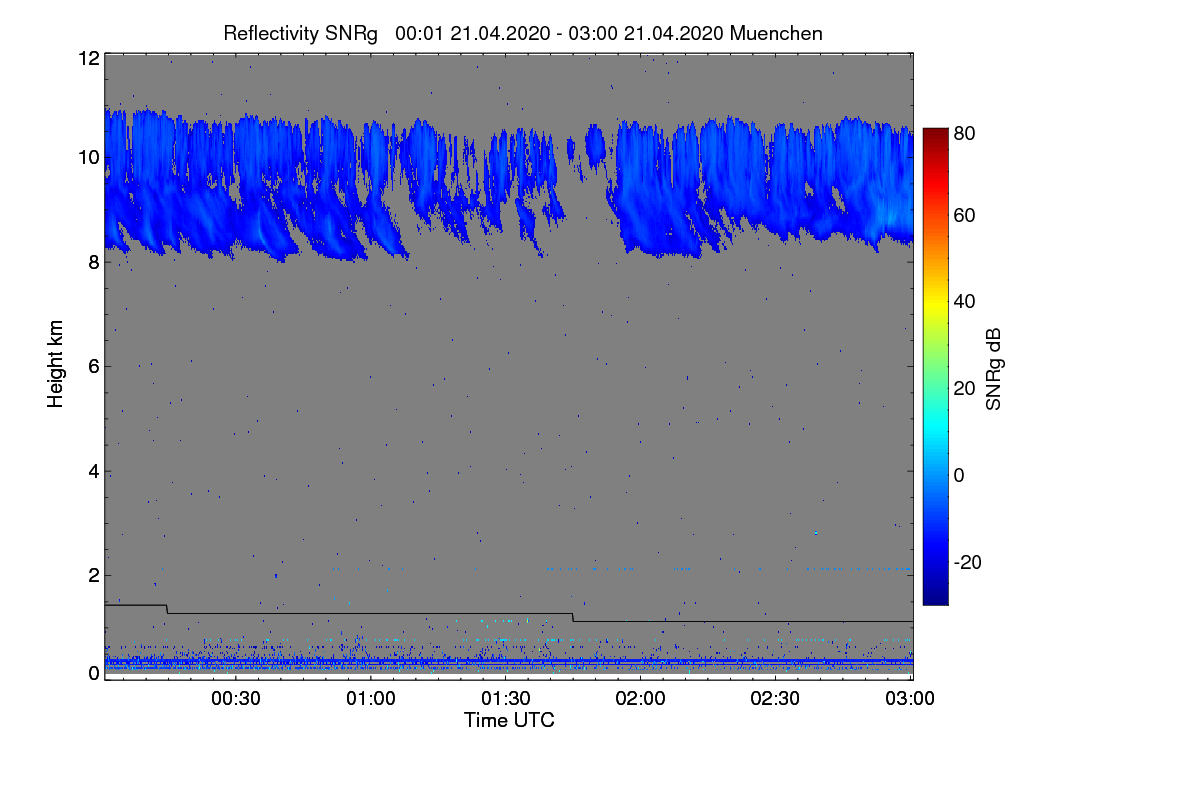Click the height tick label 12
Screen dimensions: 1200x800
click(x=88, y=59)
